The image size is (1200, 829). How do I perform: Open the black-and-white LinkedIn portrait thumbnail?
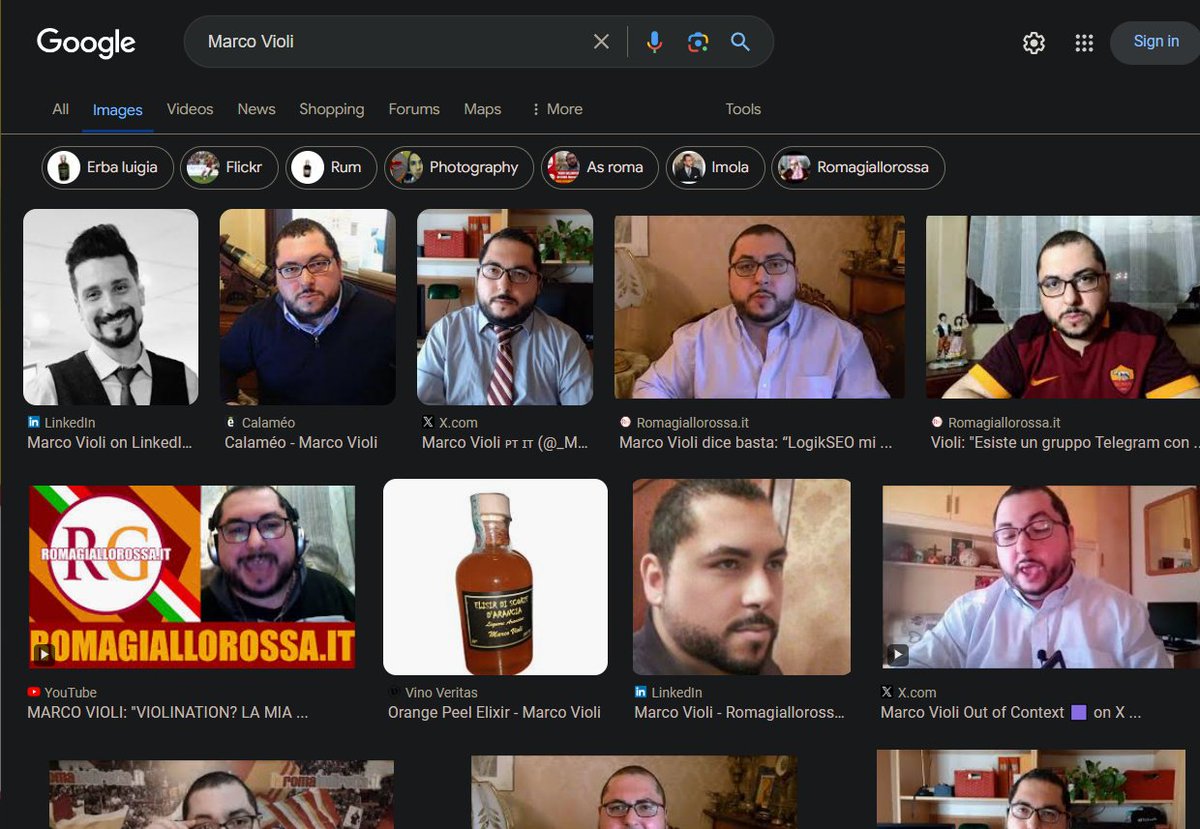111,307
